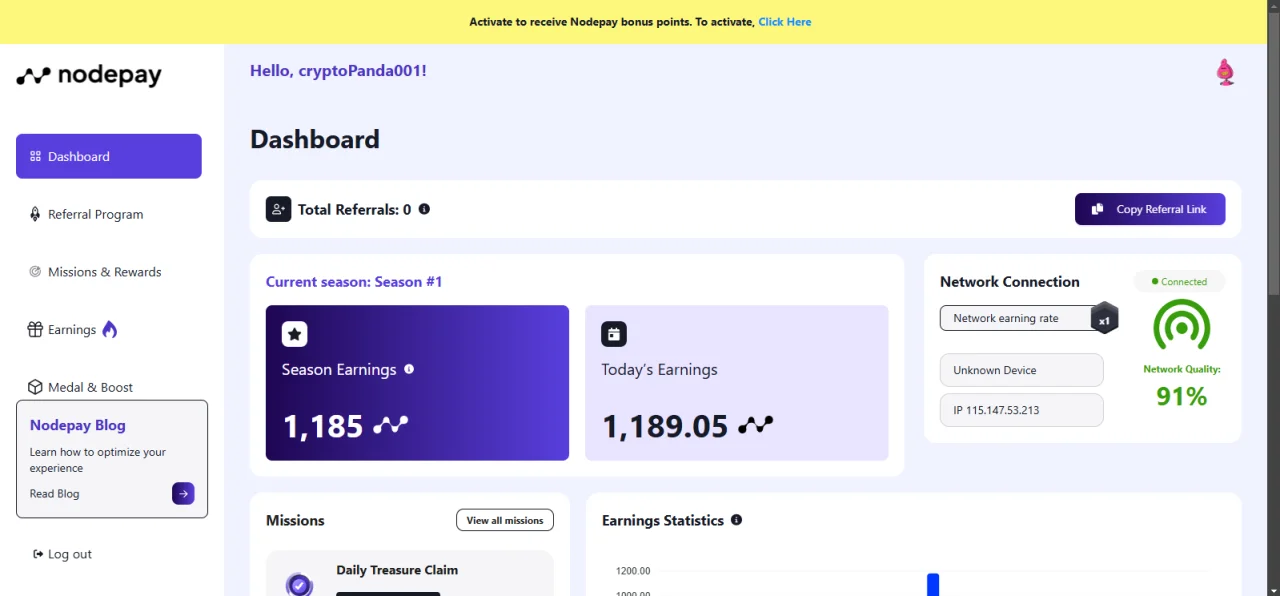Show Total Referrals info tooltip
1280x596 pixels.
coord(424,209)
